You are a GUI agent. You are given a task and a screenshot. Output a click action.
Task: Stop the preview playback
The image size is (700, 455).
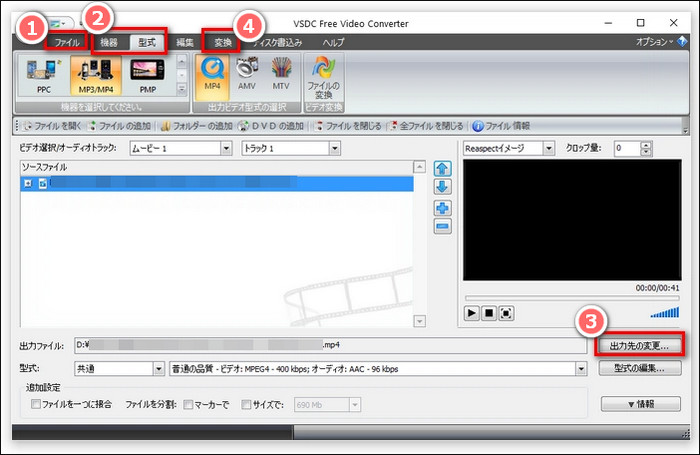[x=489, y=313]
